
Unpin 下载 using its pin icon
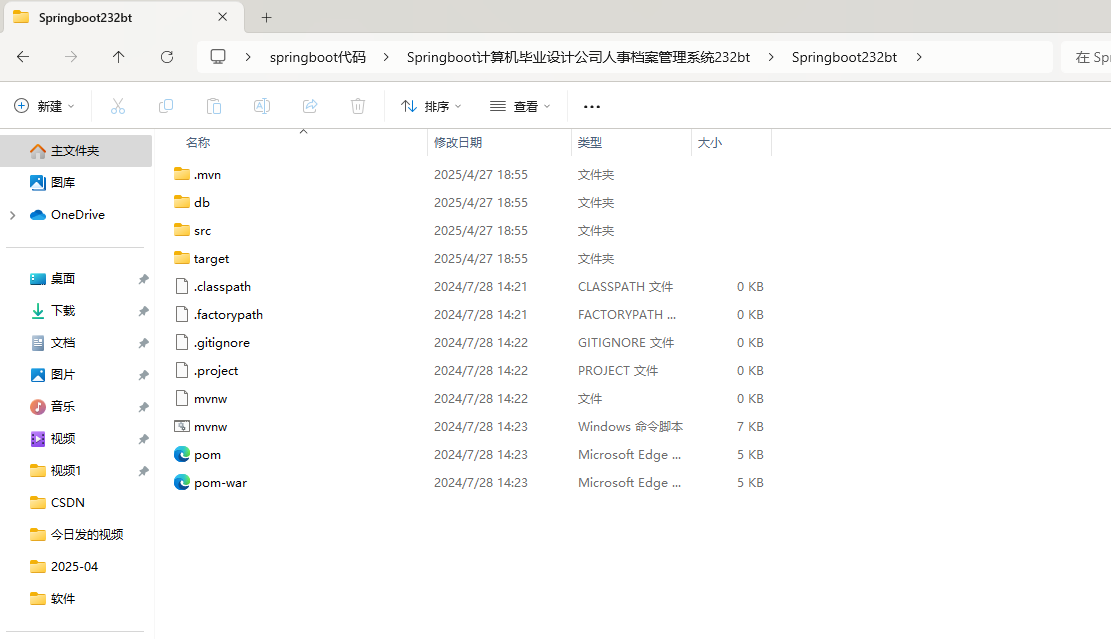[x=143, y=311]
